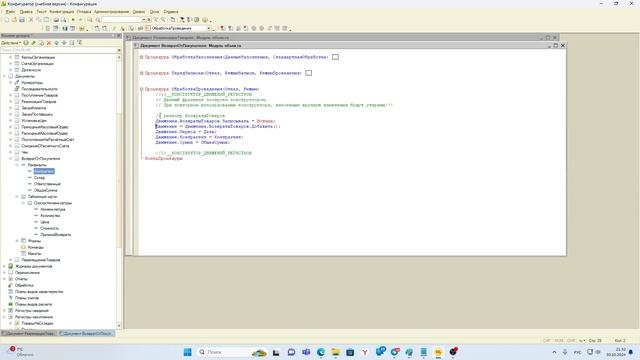
Task: Open Yandex browser from the taskbar
Action: tap(365, 352)
